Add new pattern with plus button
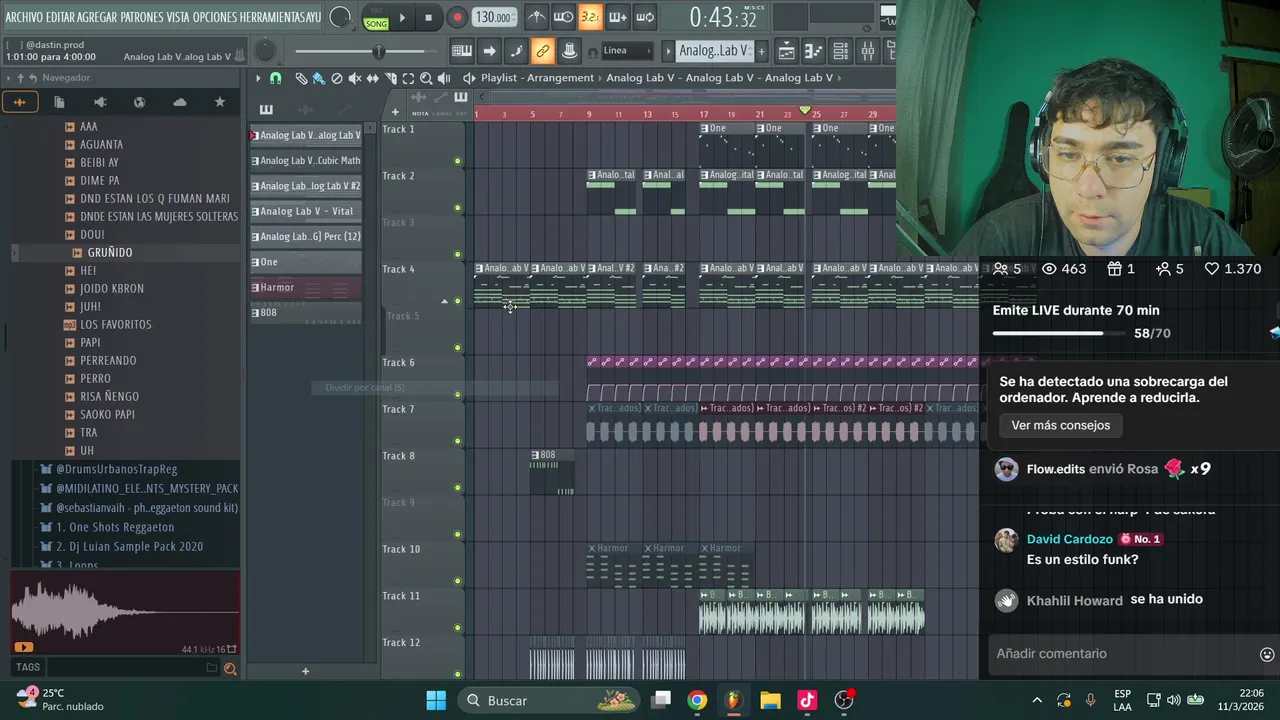The height and width of the screenshot is (720, 1280). [x=761, y=50]
